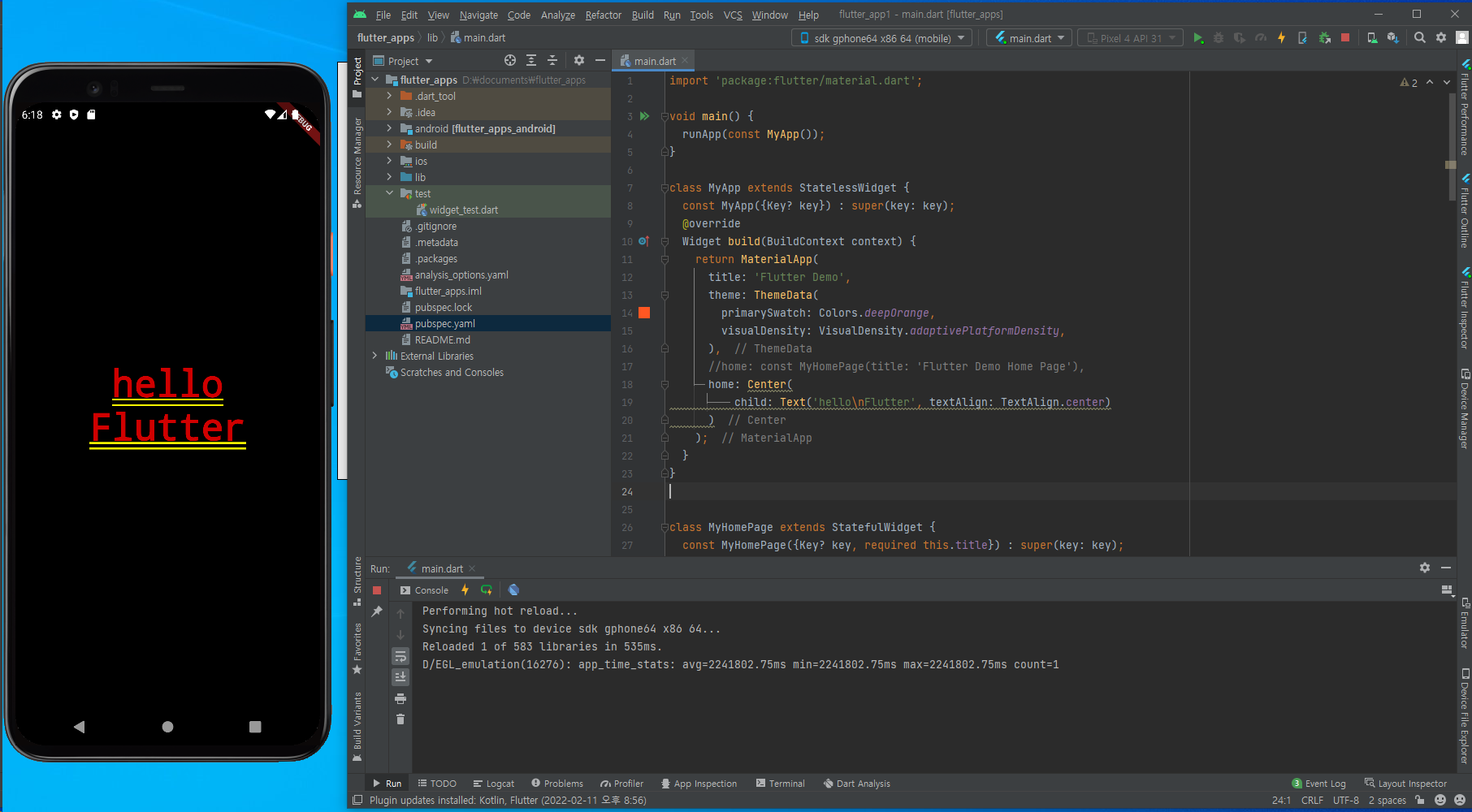This screenshot has height=812, width=1472.
Task: Expand the android folder node
Action: point(390,128)
